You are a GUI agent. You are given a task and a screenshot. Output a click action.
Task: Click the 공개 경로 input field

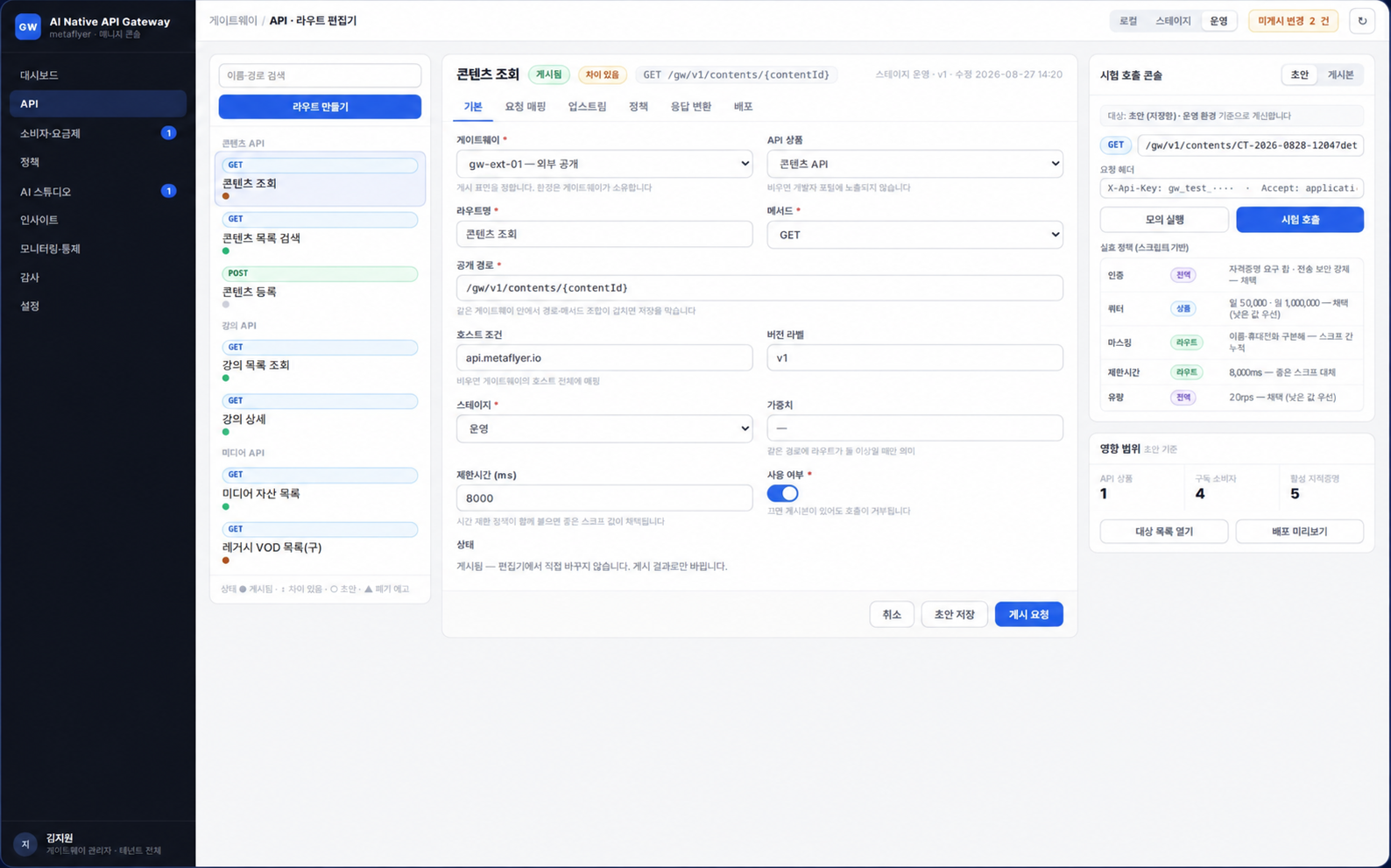point(759,288)
